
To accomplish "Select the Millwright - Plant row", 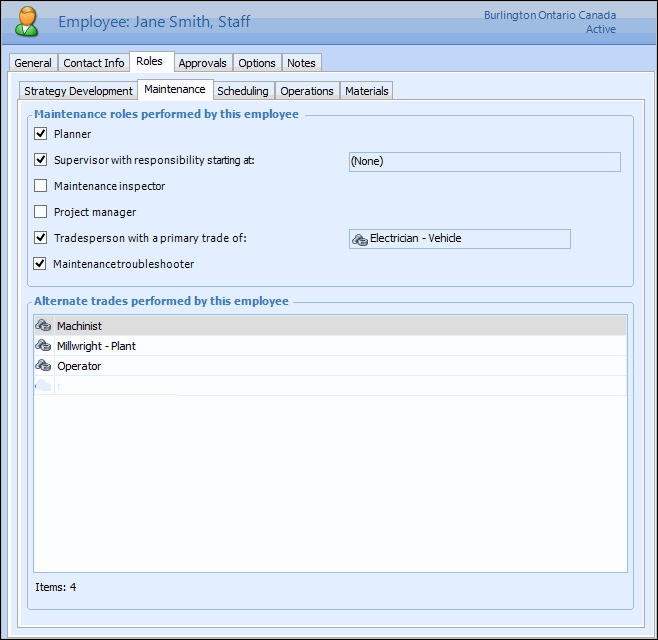I will point(330,346).
